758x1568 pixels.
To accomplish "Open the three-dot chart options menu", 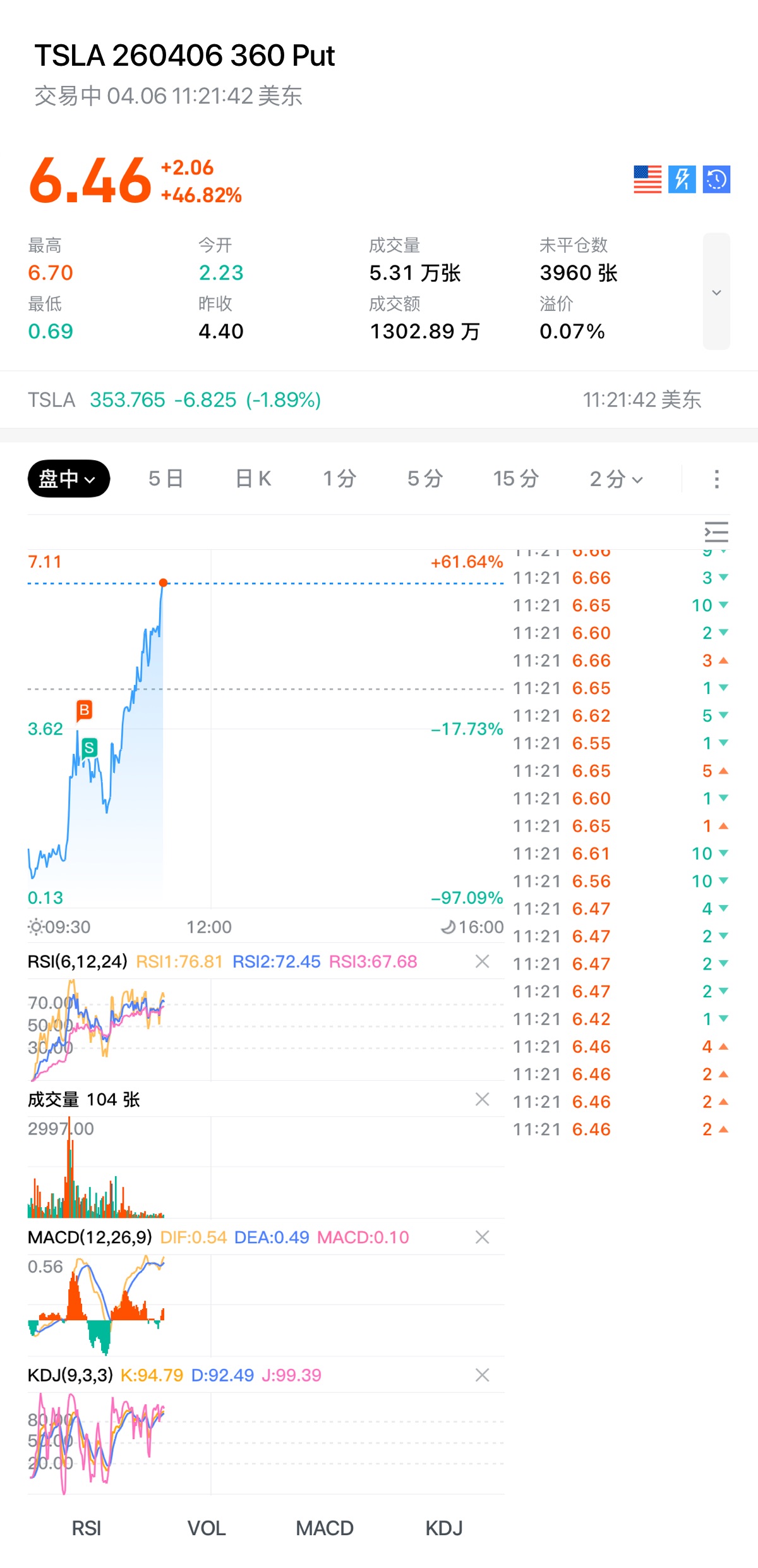I will [x=716, y=479].
